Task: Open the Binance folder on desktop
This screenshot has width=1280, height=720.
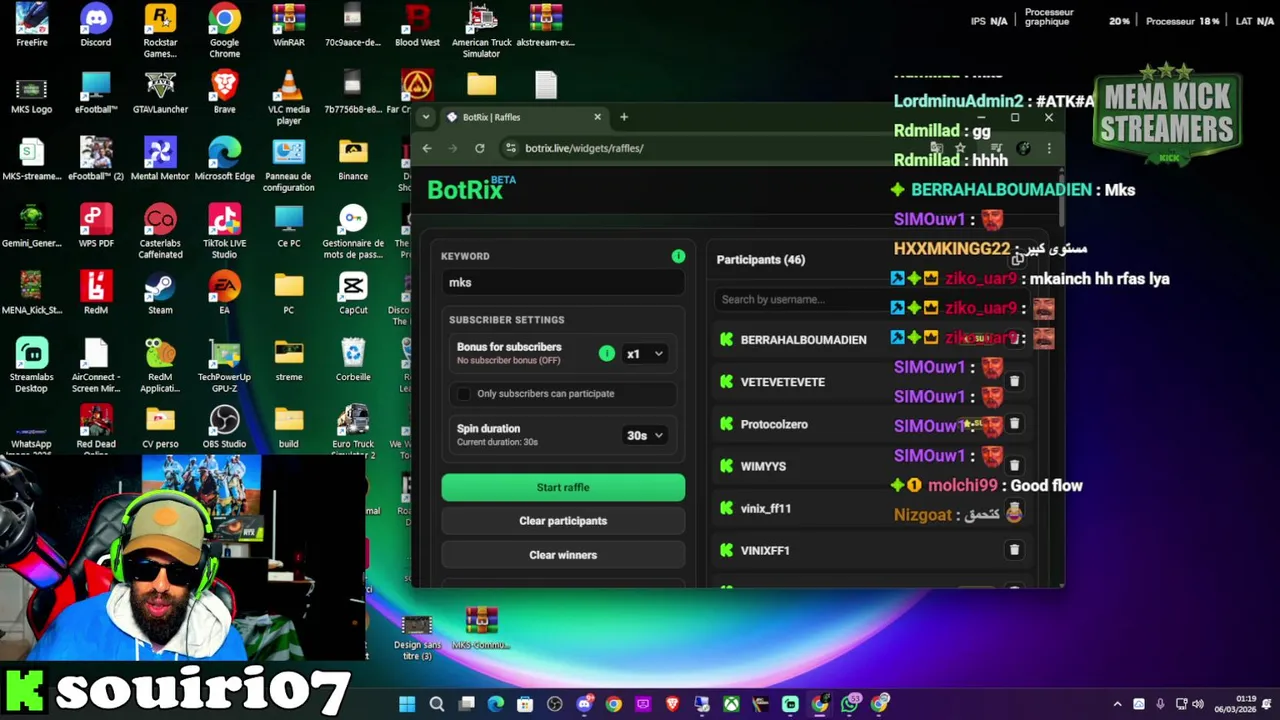Action: pyautogui.click(x=353, y=160)
